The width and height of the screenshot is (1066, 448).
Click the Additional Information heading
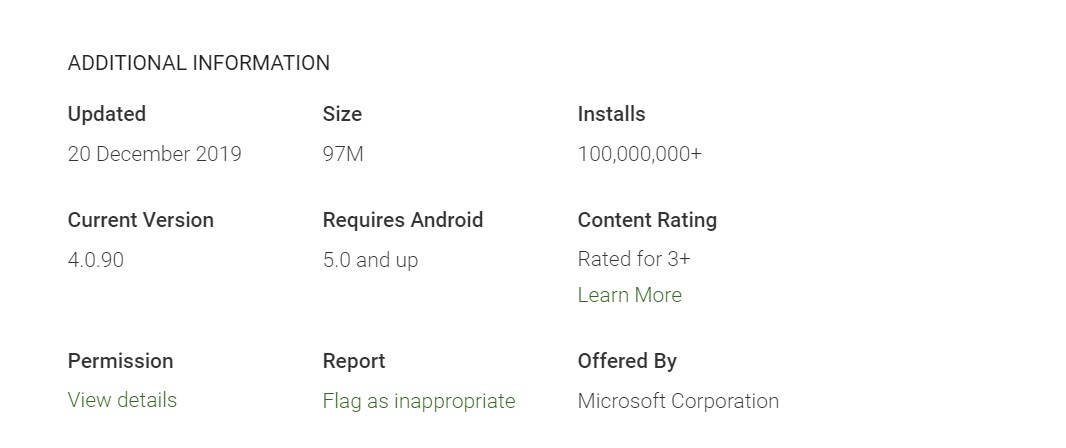tap(199, 63)
